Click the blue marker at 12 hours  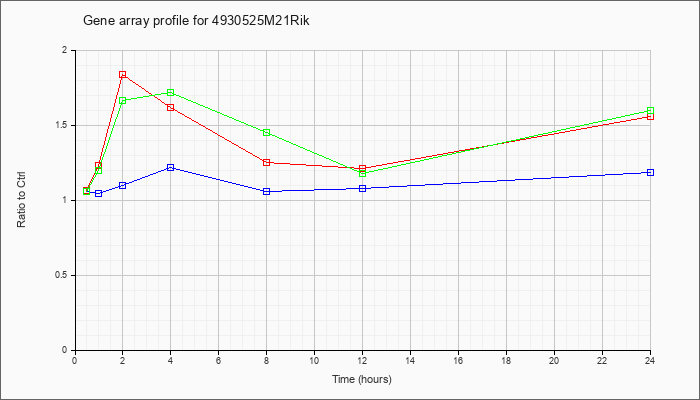(362, 188)
